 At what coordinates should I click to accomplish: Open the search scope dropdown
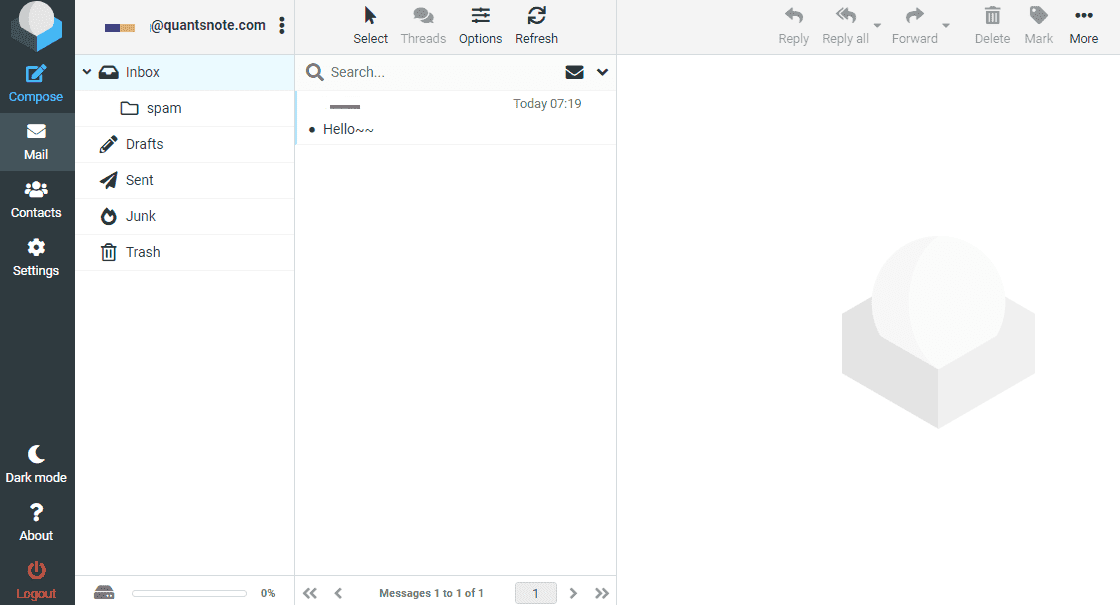coord(602,72)
